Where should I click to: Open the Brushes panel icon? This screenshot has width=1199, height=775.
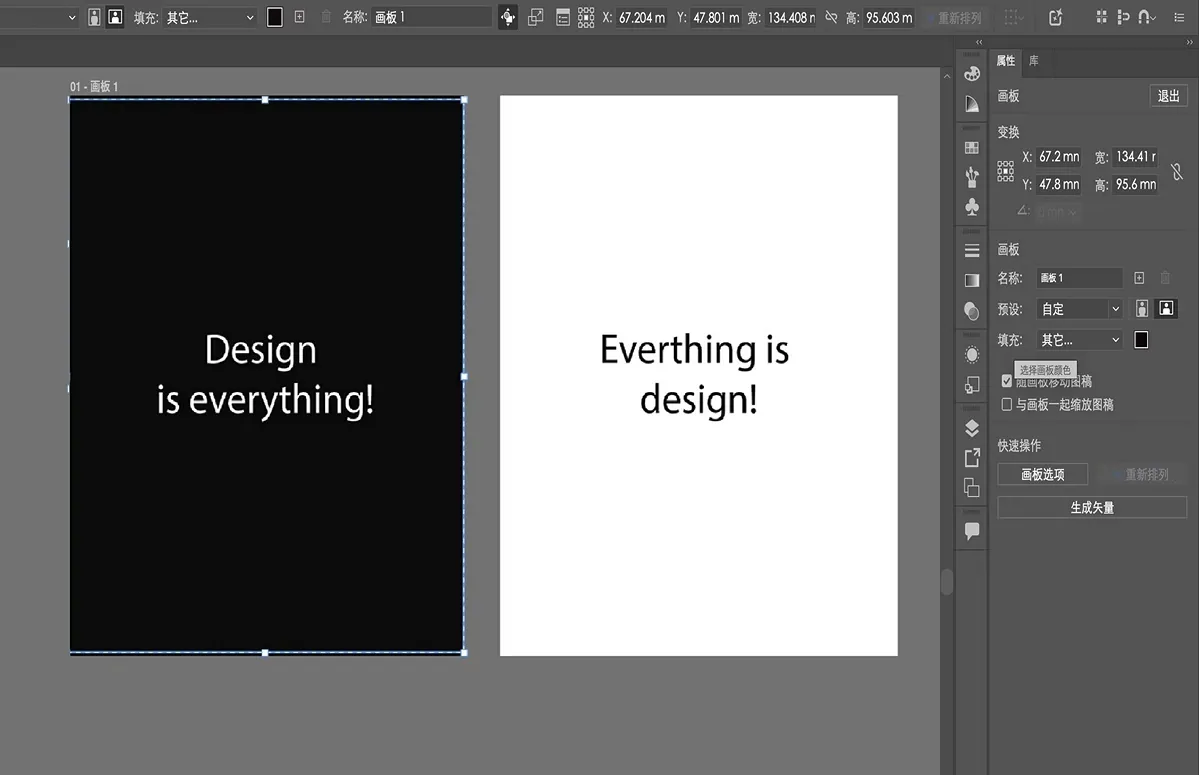(x=971, y=177)
